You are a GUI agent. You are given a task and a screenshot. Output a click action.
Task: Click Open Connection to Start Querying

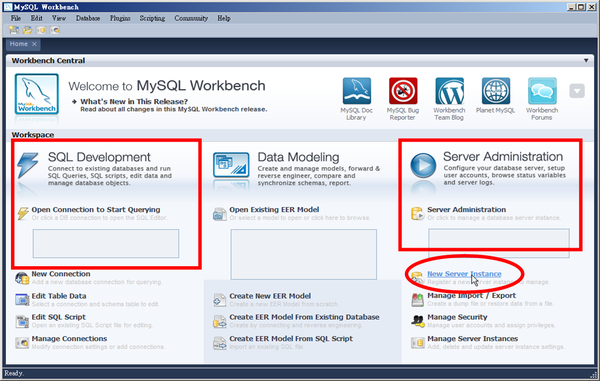click(x=96, y=210)
